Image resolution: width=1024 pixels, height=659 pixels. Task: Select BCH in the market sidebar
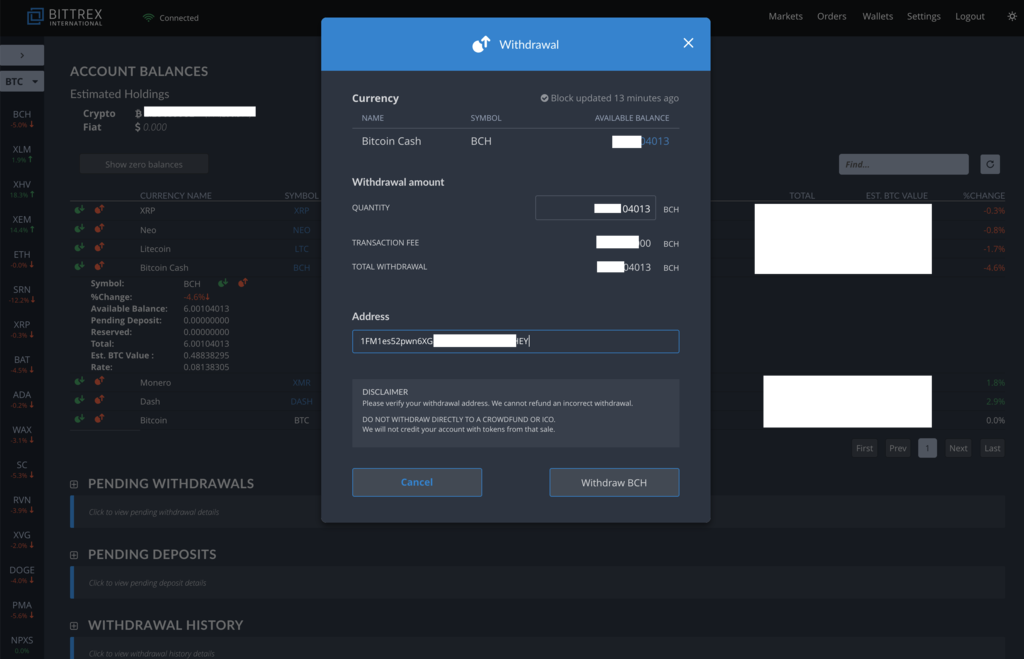pyautogui.click(x=22, y=118)
